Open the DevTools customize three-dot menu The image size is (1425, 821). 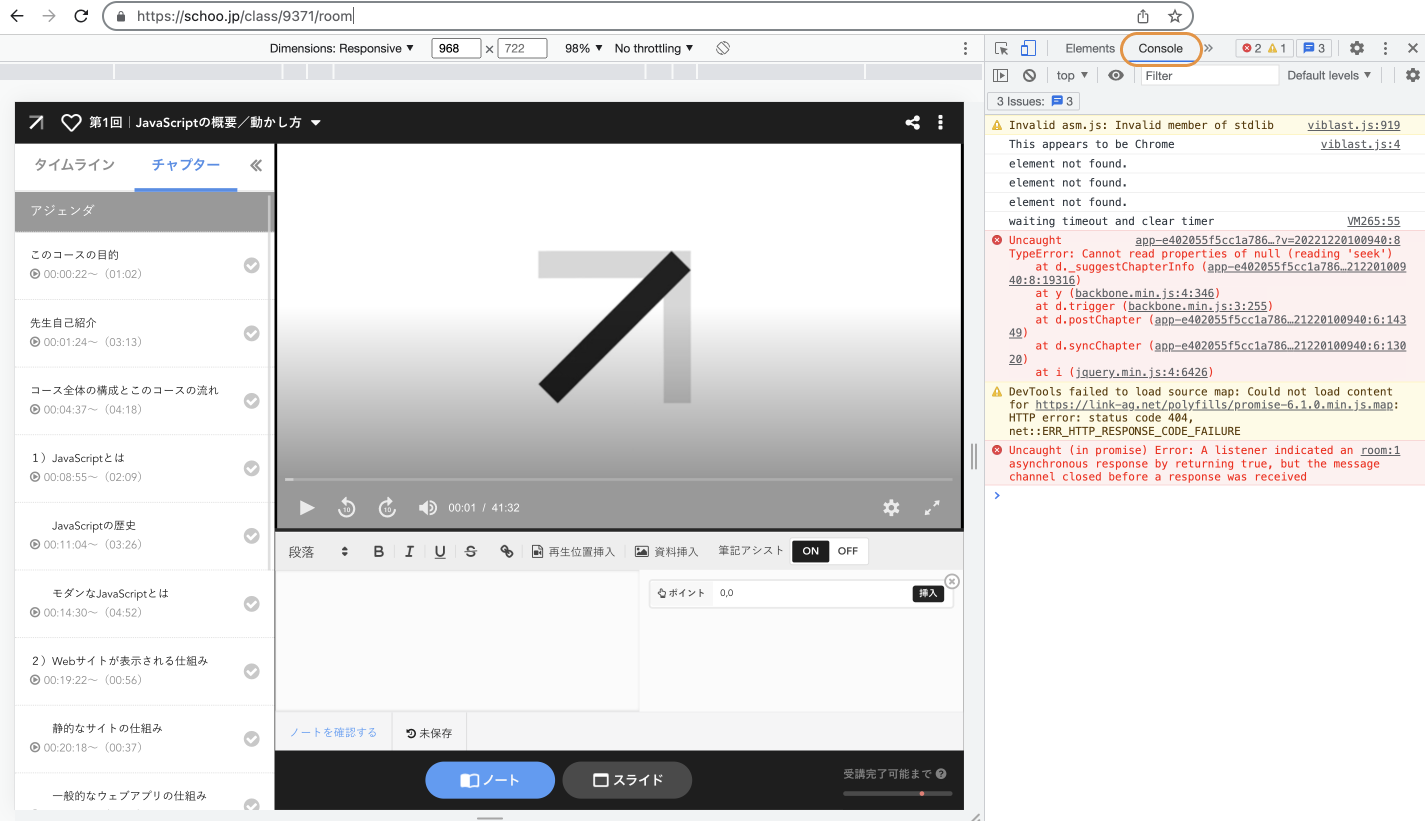(x=1385, y=48)
